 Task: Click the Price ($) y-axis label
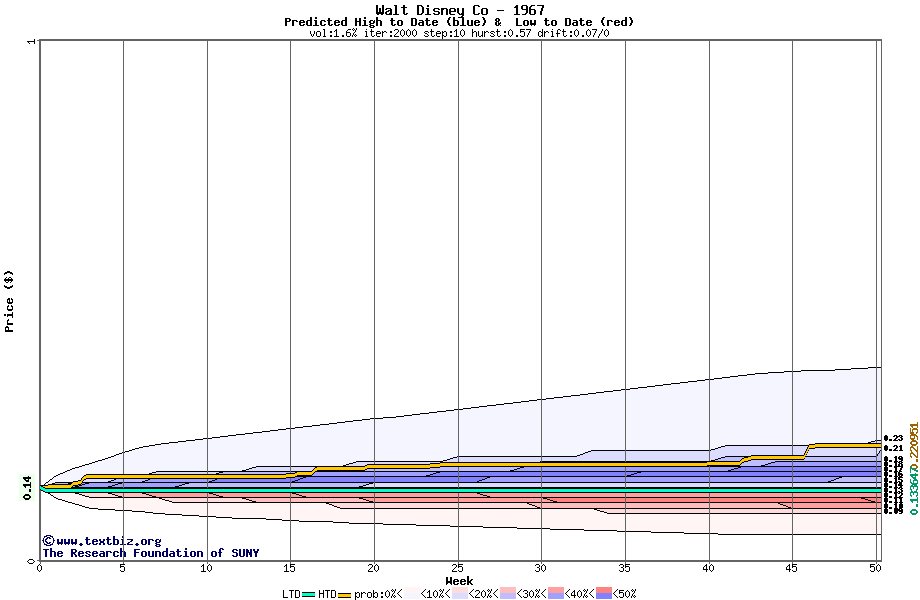point(10,300)
